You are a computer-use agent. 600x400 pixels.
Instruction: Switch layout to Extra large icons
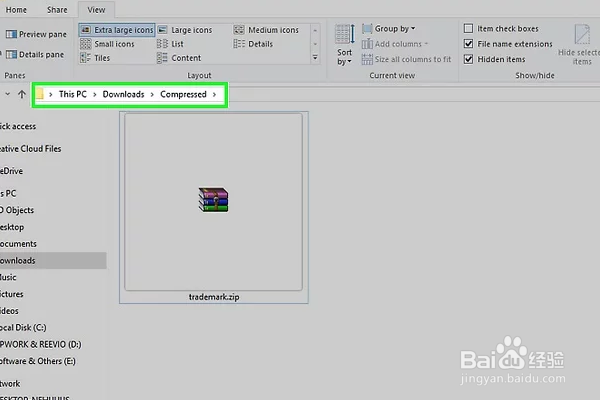coord(117,30)
